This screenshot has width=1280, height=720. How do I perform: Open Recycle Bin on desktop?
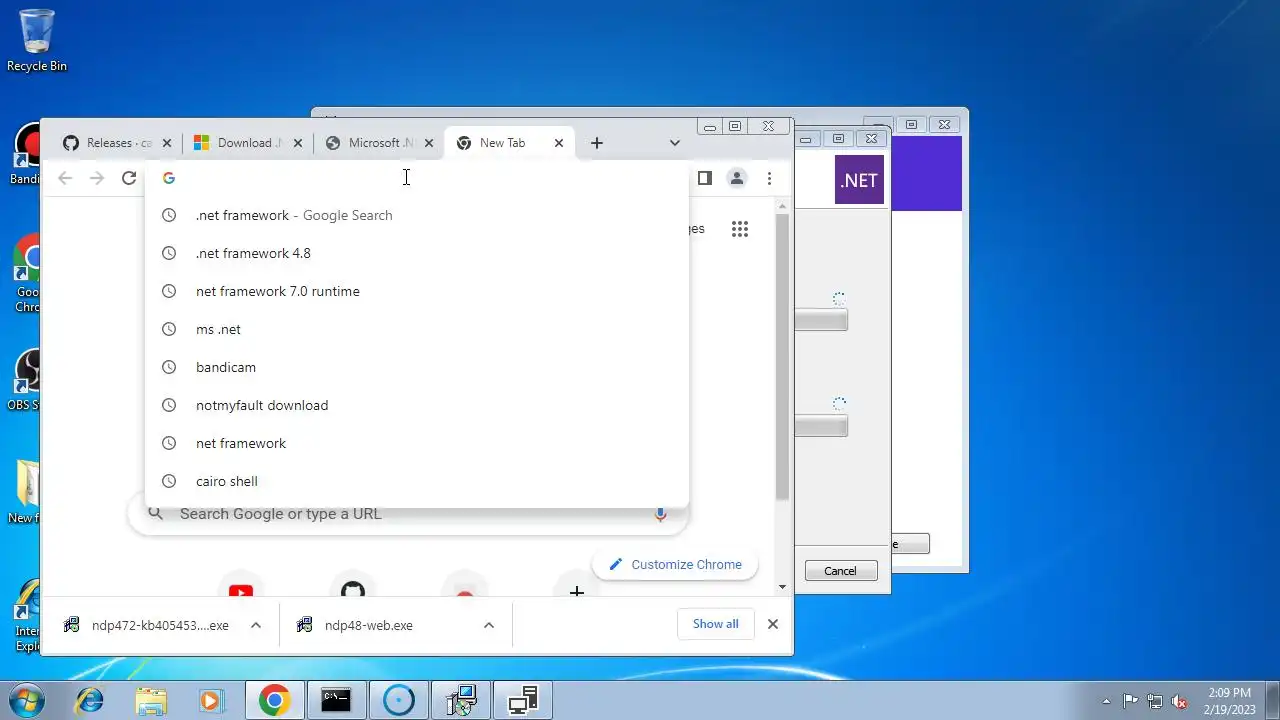coord(37,41)
